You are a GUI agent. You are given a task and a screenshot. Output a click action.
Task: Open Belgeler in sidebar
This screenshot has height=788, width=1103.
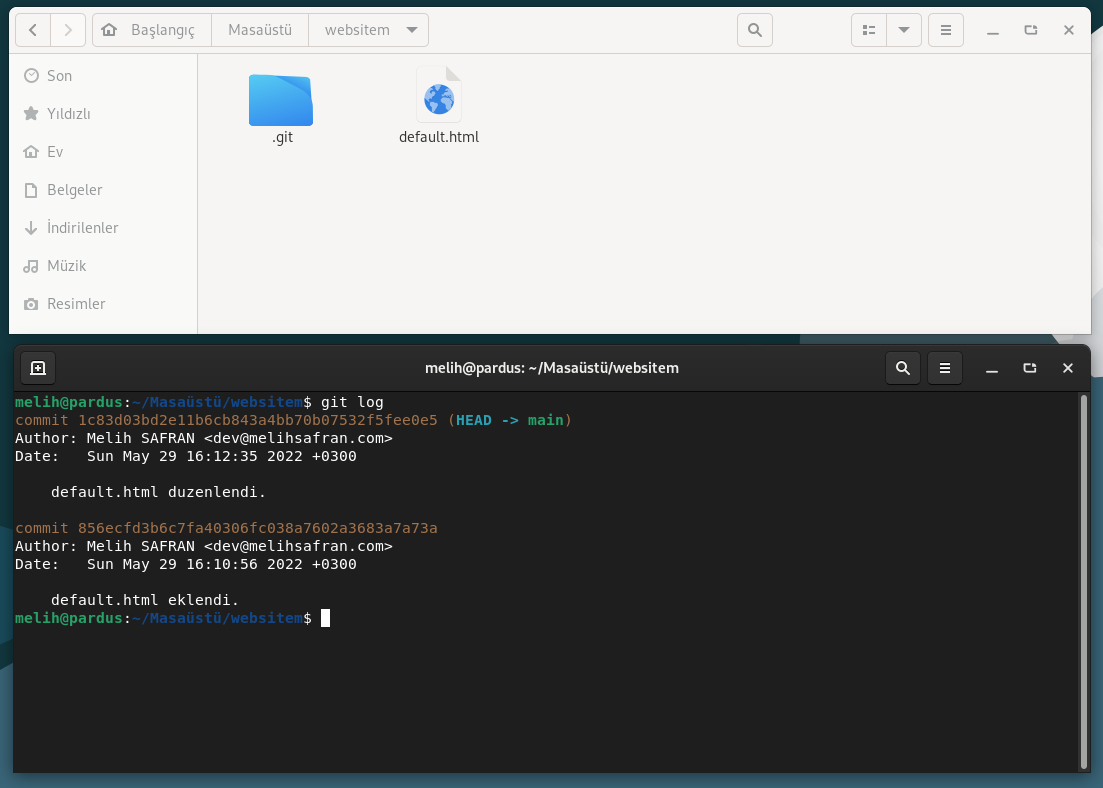coord(103,190)
